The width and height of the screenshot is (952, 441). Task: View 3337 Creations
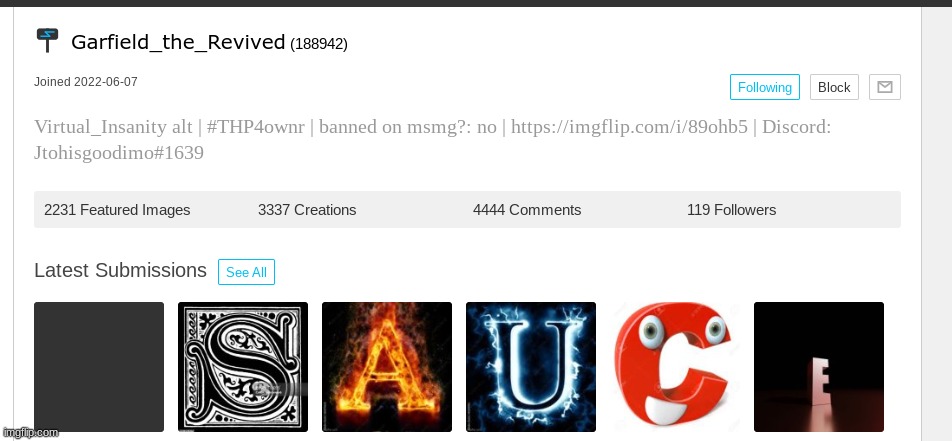coord(307,210)
